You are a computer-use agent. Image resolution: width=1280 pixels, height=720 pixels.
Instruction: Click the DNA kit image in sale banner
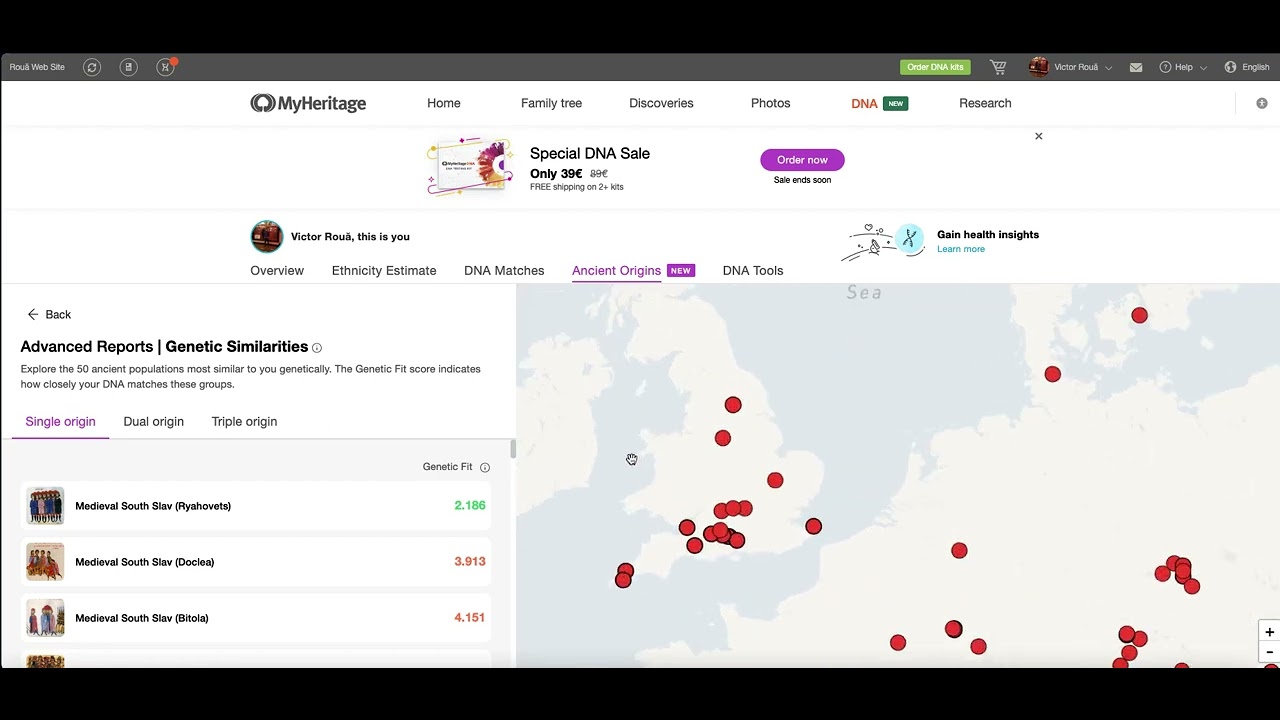(470, 166)
